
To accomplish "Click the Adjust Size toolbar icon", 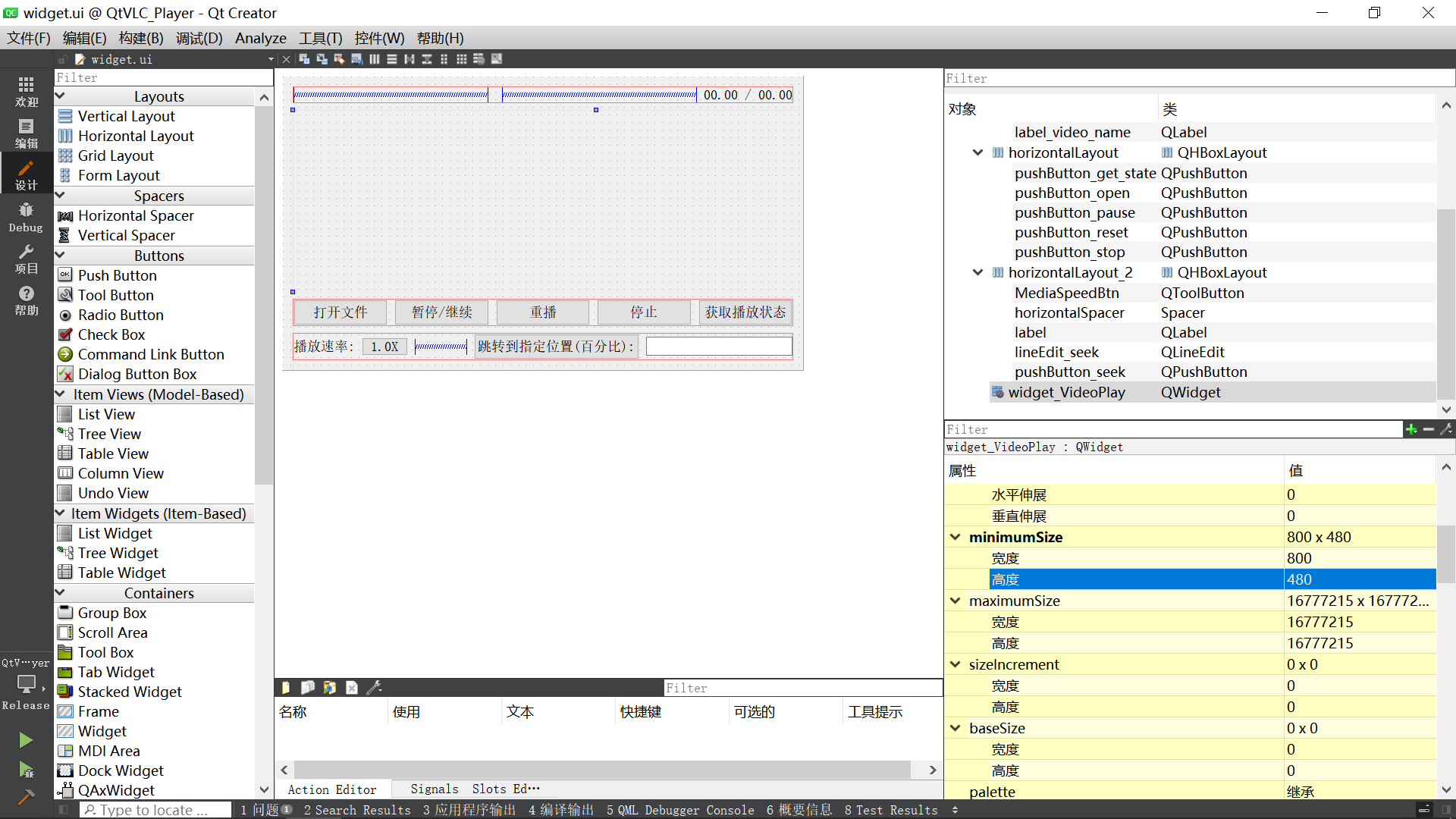I will coord(497,59).
